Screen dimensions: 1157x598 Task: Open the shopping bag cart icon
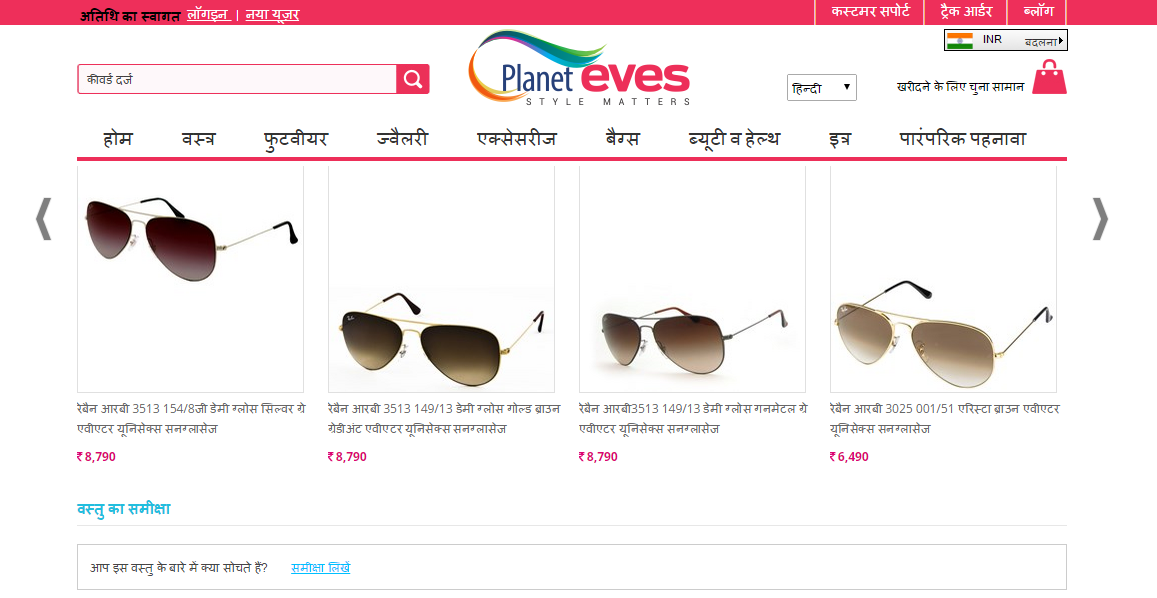coord(1049,77)
